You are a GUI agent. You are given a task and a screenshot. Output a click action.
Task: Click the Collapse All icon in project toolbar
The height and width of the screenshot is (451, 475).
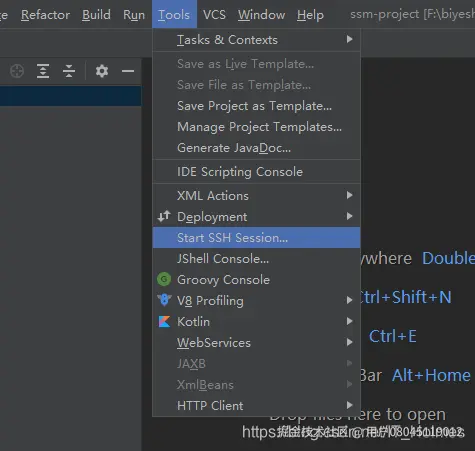69,71
